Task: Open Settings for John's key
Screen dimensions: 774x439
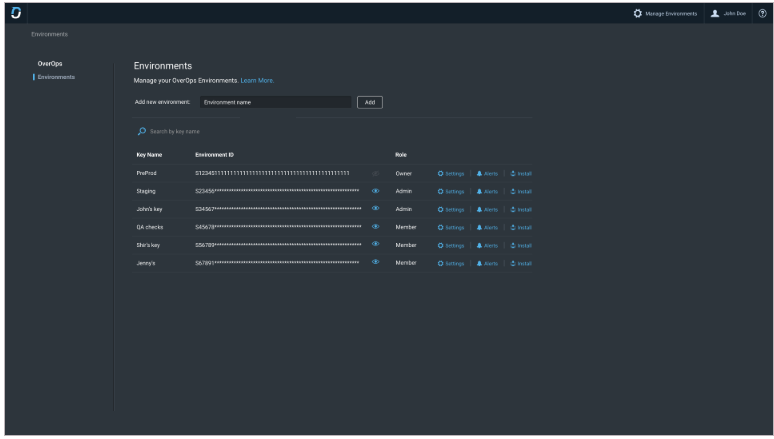Action: [x=451, y=210]
